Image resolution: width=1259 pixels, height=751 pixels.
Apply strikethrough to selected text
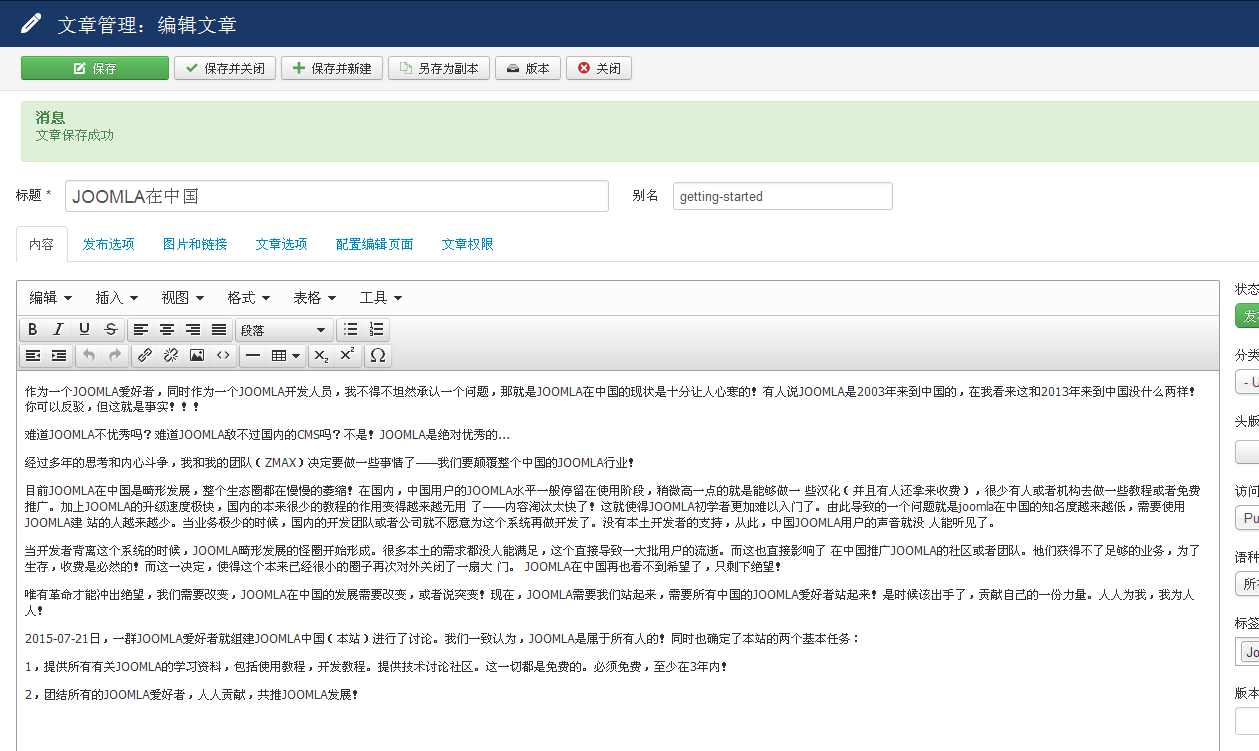pyautogui.click(x=111, y=330)
